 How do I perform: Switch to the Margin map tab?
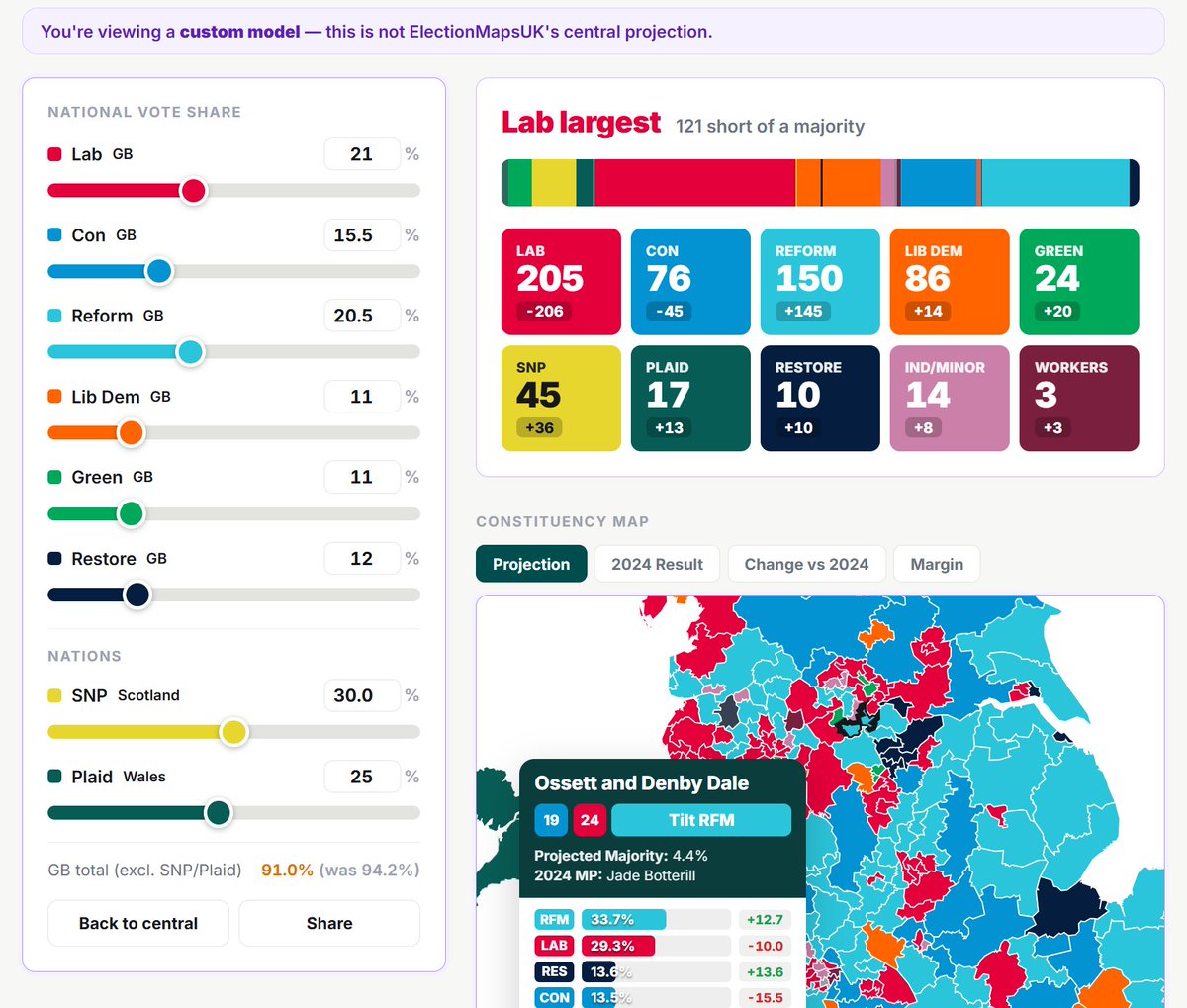pos(937,564)
